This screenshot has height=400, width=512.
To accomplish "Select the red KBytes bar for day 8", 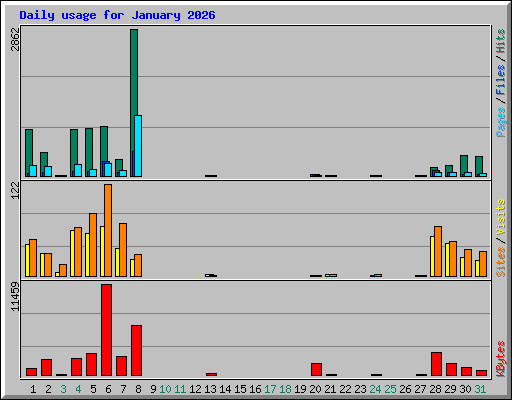I will [x=136, y=350].
